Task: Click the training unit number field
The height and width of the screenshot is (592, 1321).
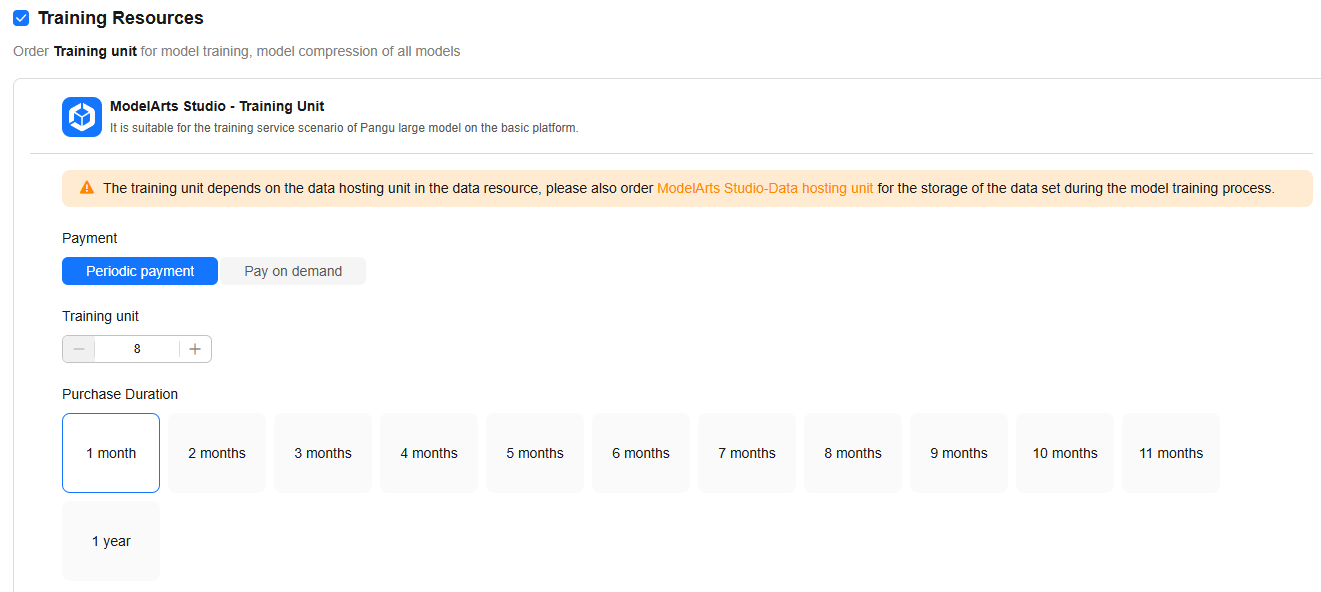Action: click(x=137, y=349)
